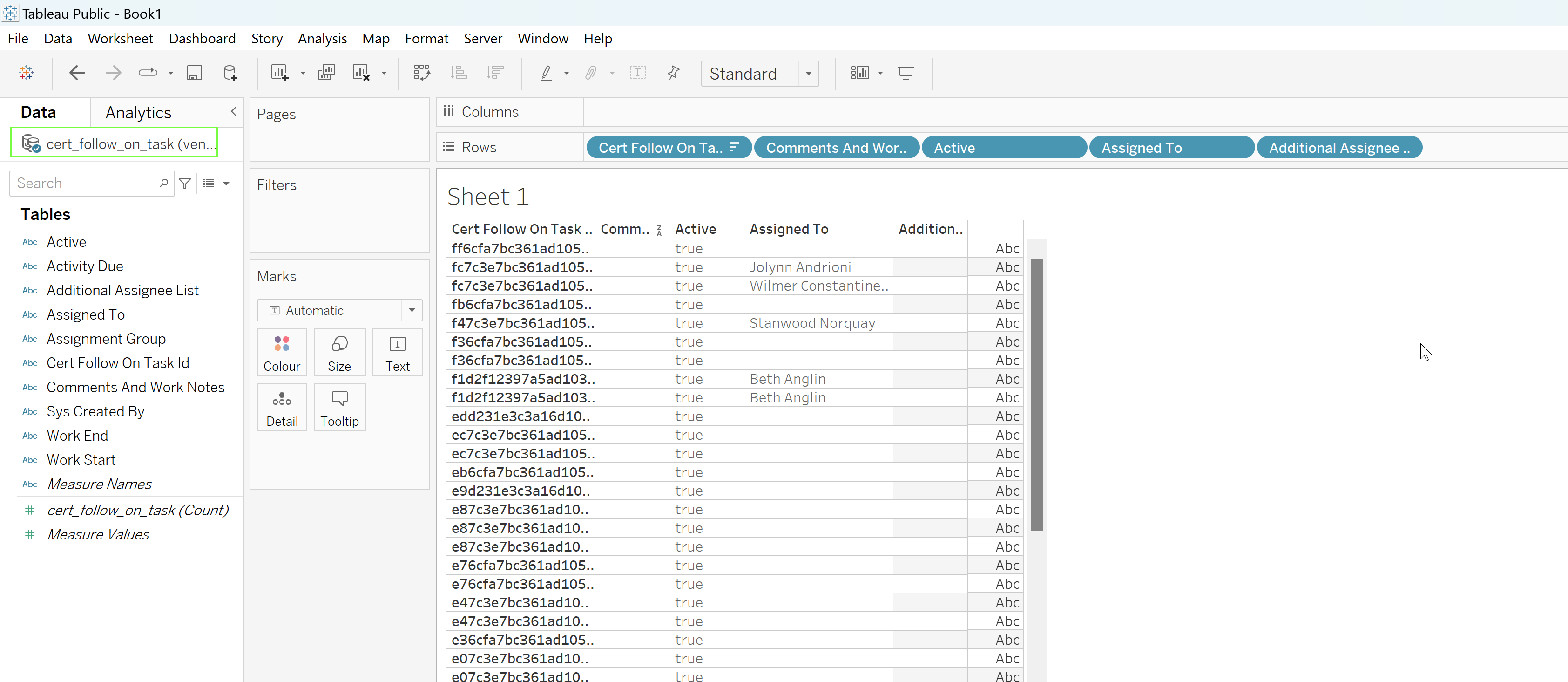Click the Save workbook icon
This screenshot has width=1568, height=682.
pyautogui.click(x=194, y=73)
